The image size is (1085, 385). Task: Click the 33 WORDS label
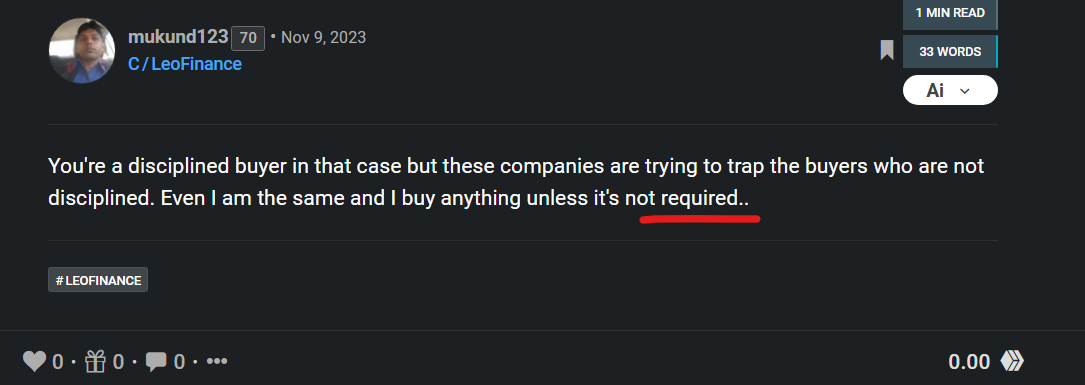[x=949, y=51]
